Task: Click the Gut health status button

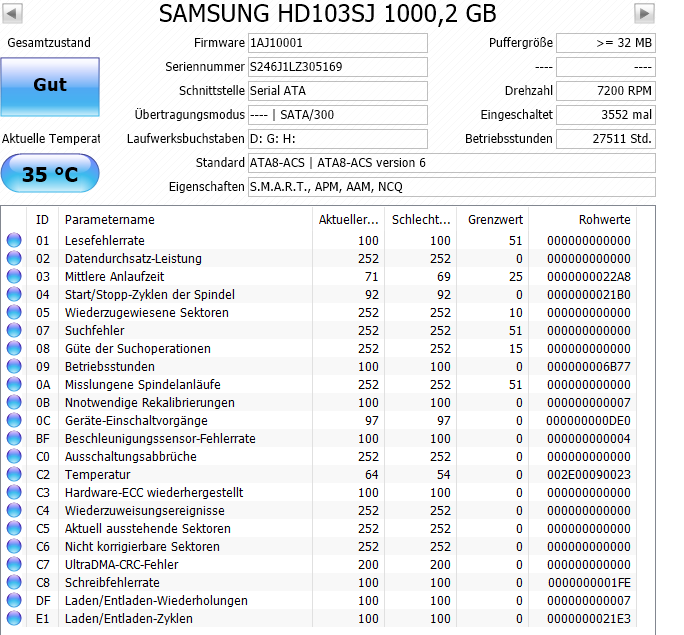Action: tap(50, 87)
